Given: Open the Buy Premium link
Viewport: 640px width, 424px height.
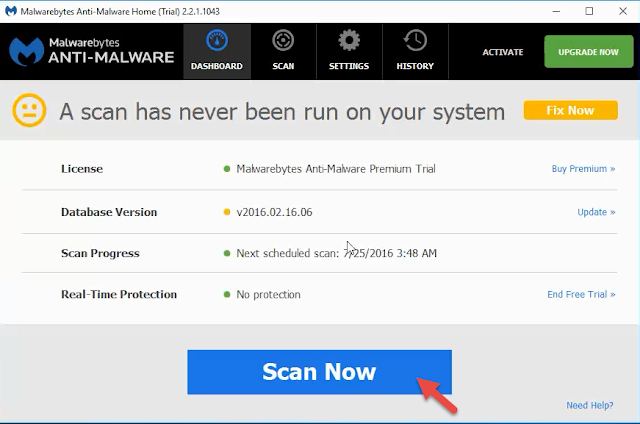Looking at the screenshot, I should 583,169.
